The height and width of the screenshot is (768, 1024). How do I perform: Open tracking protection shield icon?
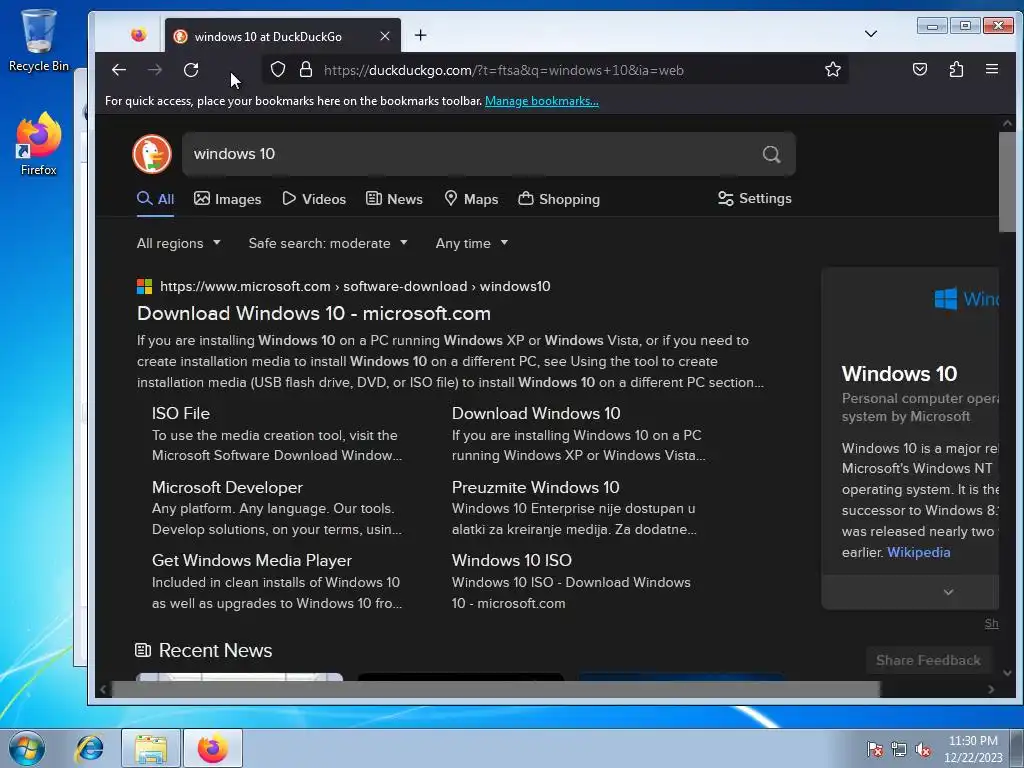coord(278,70)
